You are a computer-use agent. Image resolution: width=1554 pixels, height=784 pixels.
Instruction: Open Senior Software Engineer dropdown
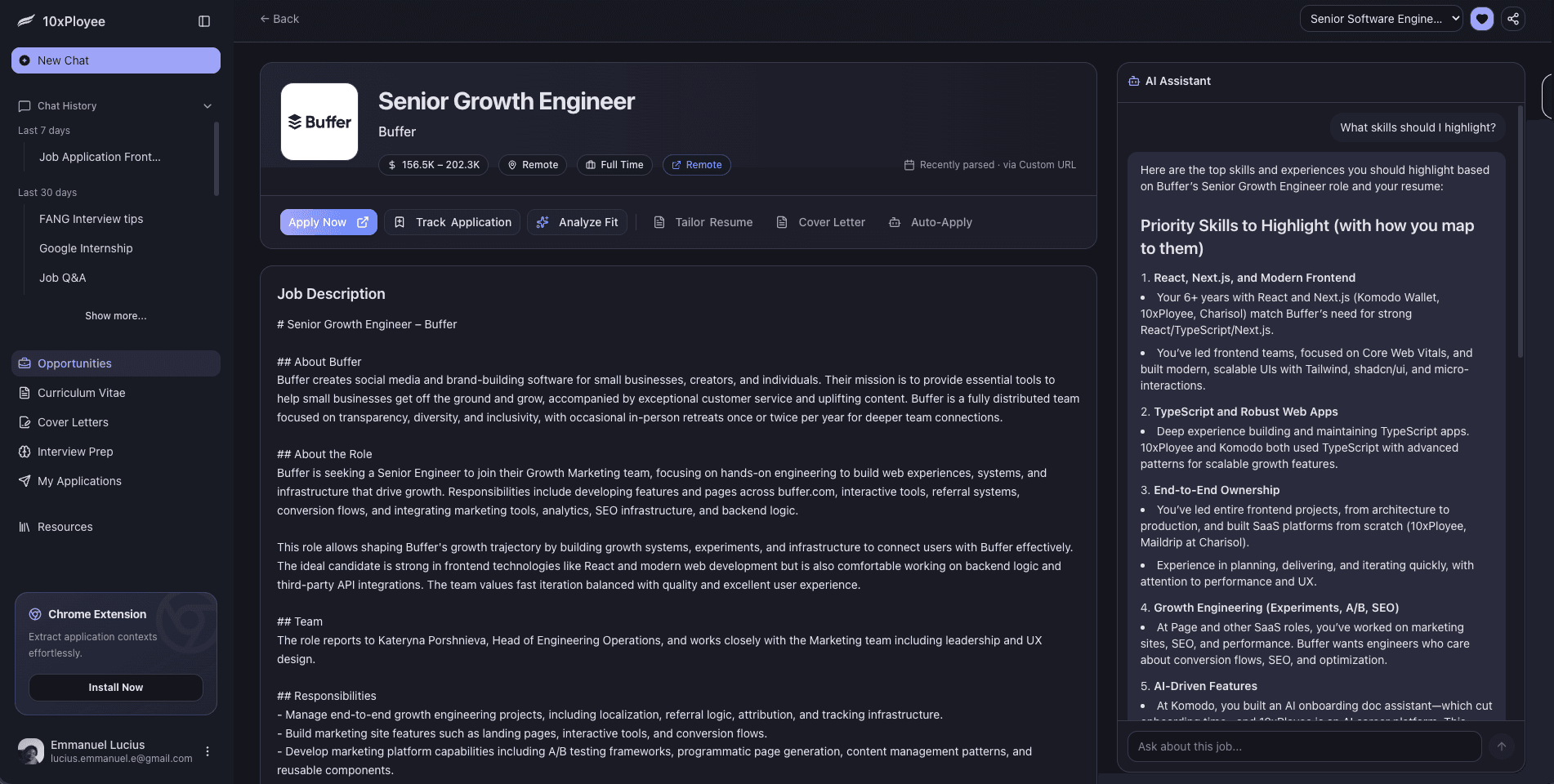(x=1382, y=19)
